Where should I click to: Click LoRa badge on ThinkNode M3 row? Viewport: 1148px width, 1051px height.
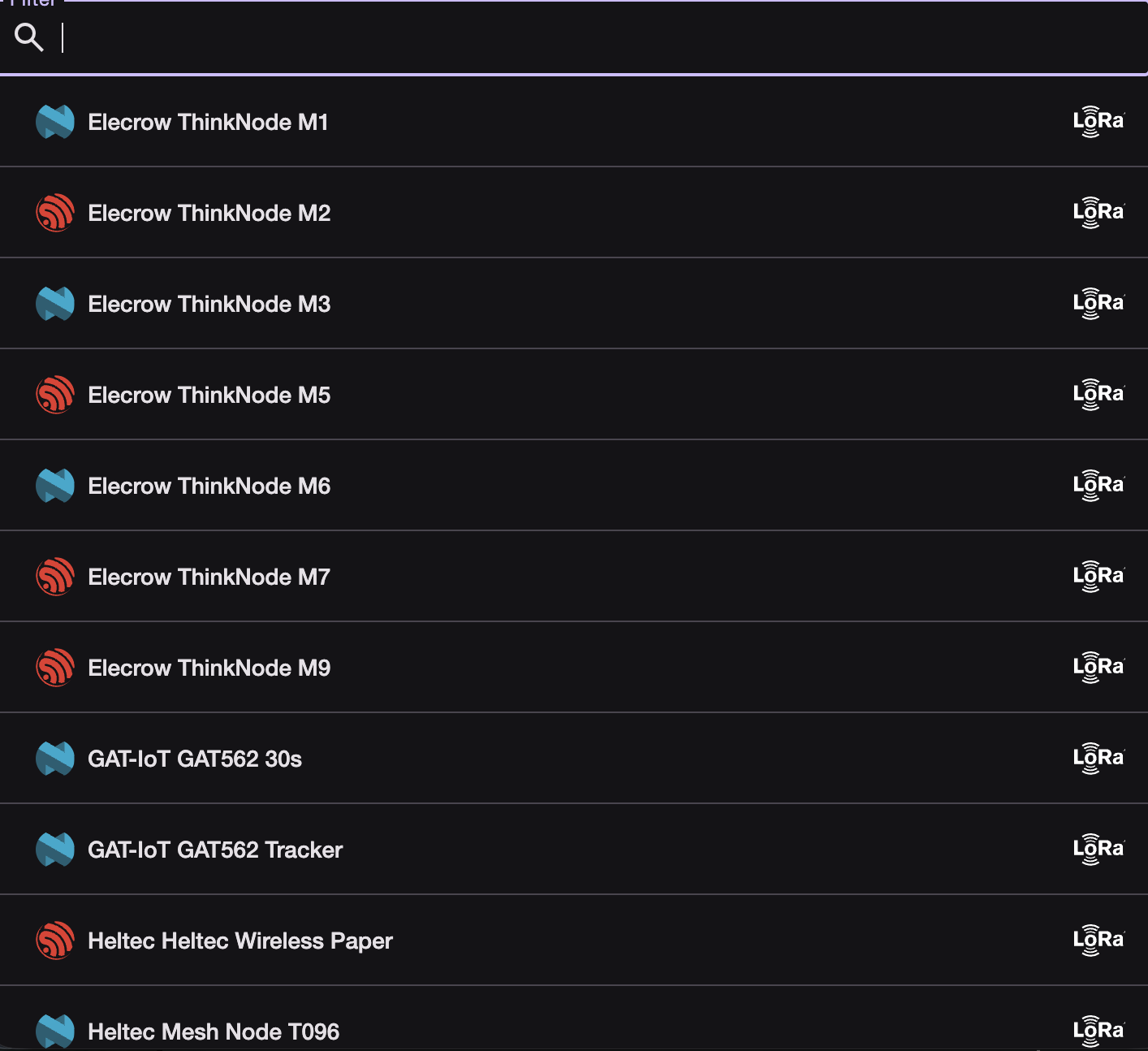(x=1098, y=304)
